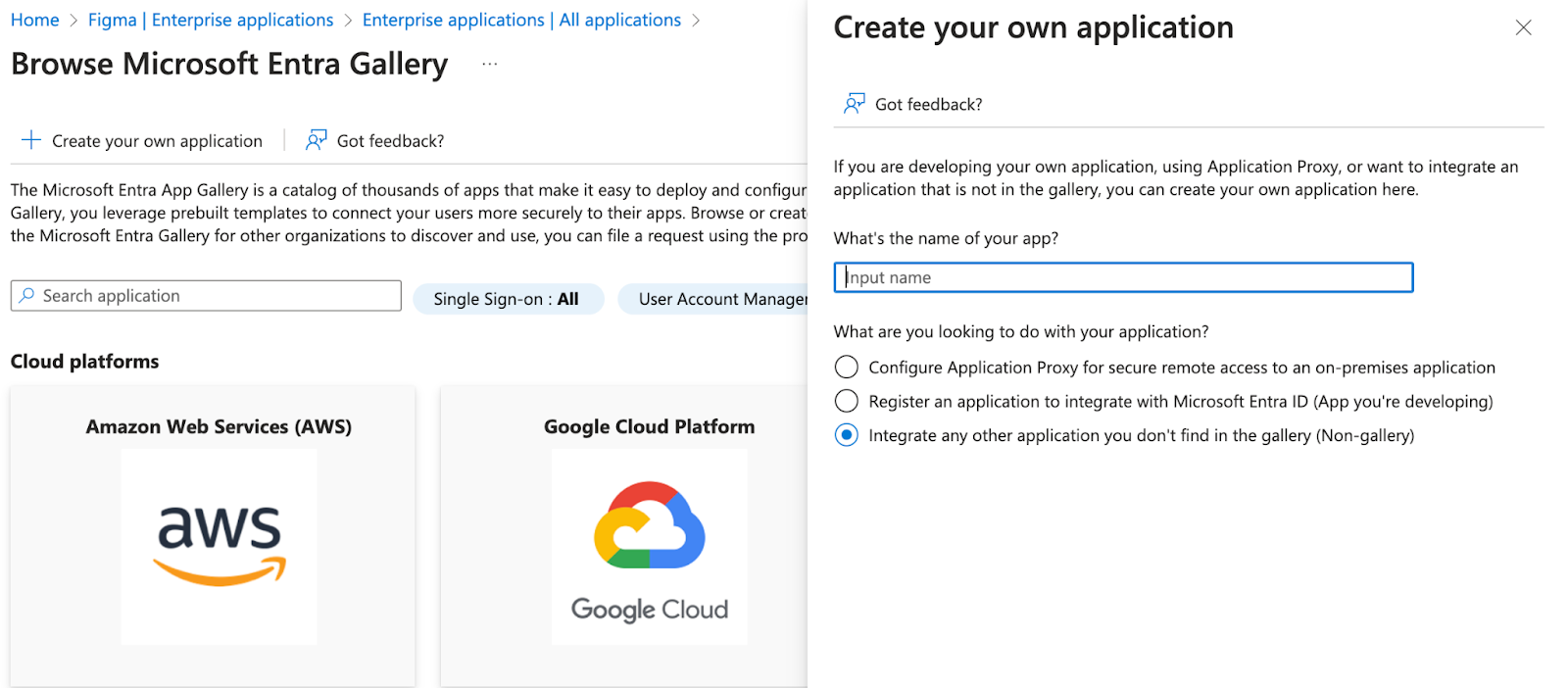
Task: Click the feedback person icon in the side panel
Action: pyautogui.click(x=855, y=104)
